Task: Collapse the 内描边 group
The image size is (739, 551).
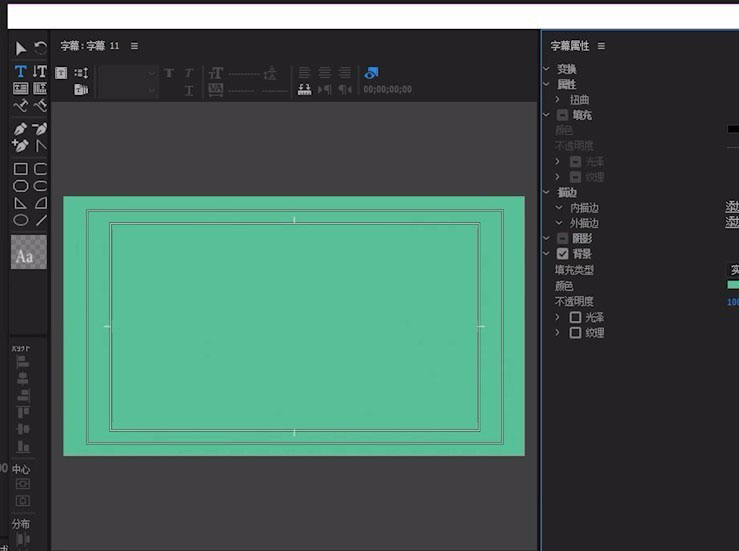Action: point(558,207)
